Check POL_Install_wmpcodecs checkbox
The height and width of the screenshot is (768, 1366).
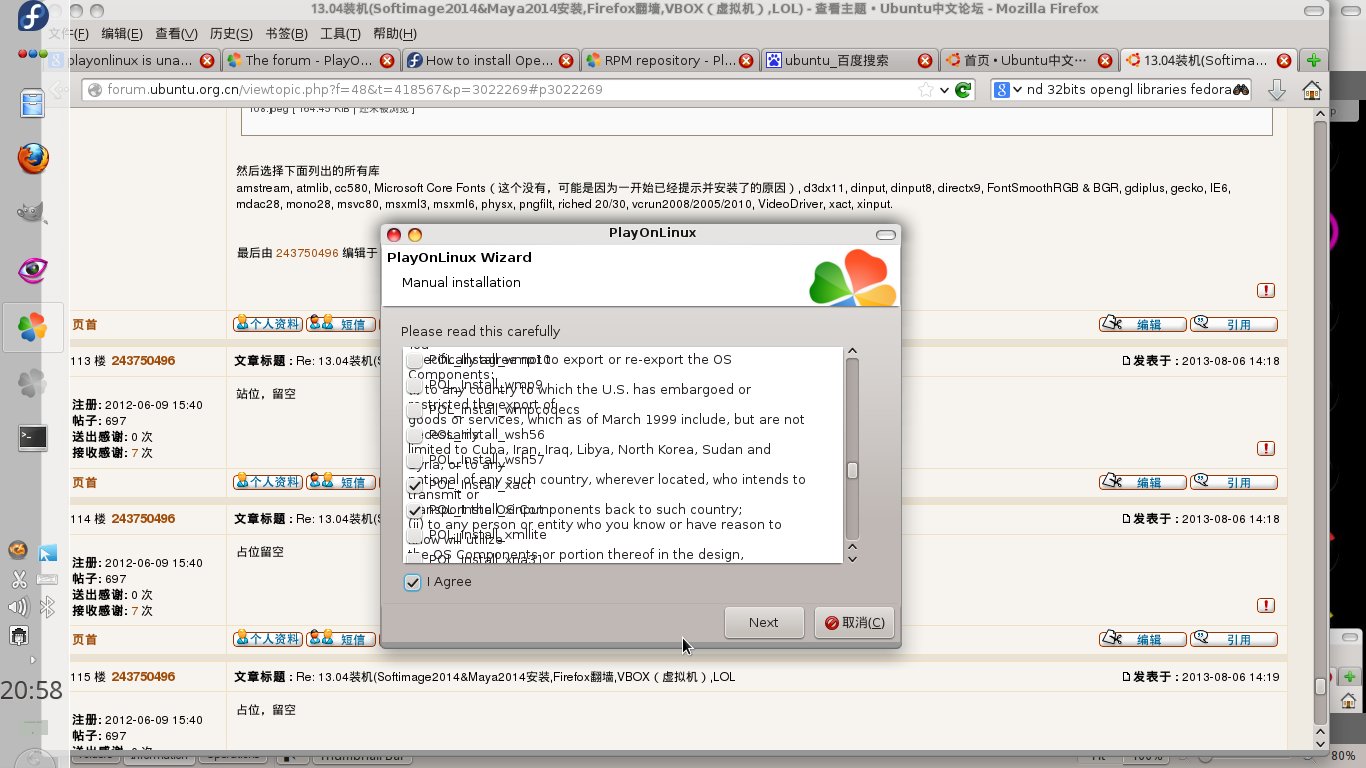414,410
